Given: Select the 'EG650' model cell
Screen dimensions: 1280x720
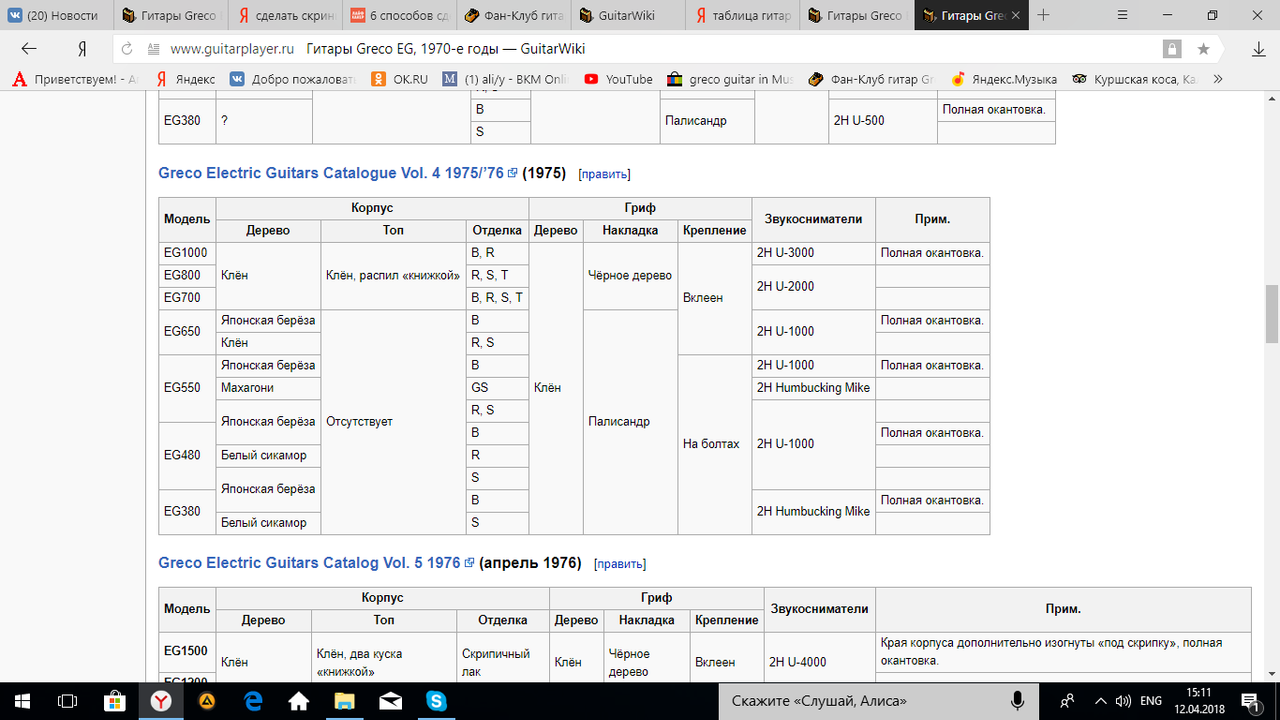Looking at the screenshot, I should pos(187,332).
